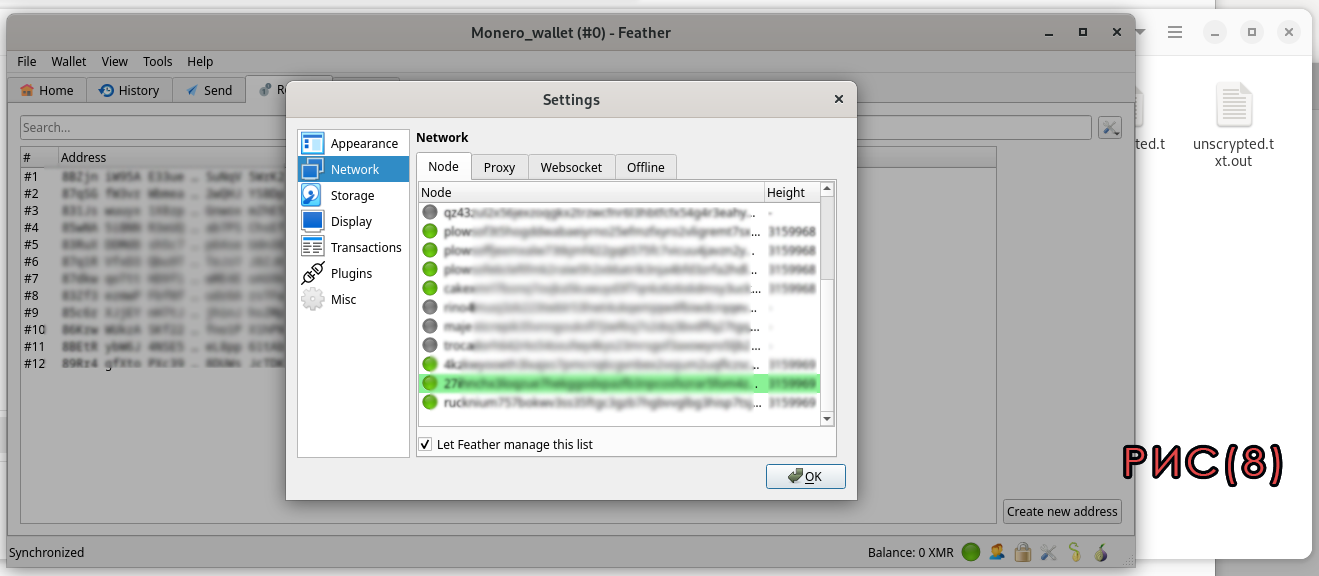
Task: Select the unscrypted.txt.out file
Action: (1234, 125)
